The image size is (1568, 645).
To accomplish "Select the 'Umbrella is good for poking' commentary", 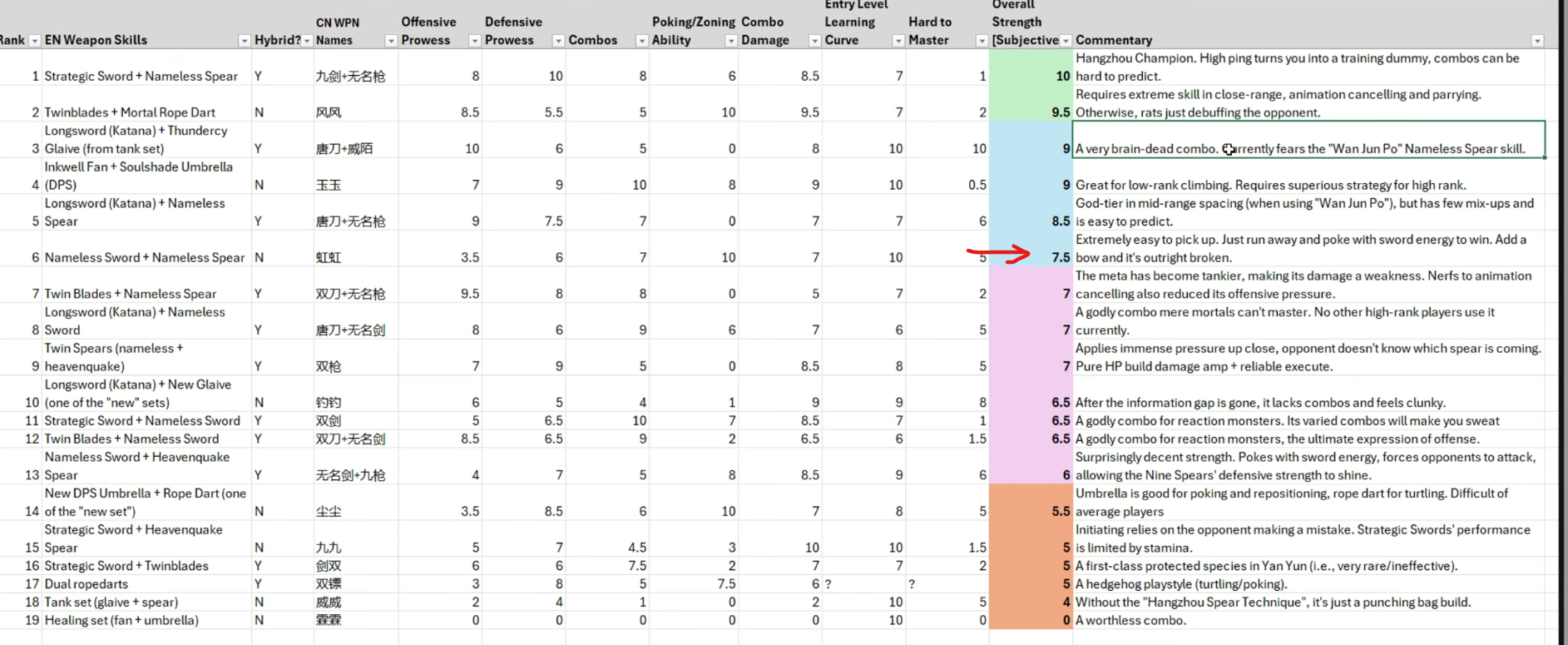I will [x=1309, y=503].
